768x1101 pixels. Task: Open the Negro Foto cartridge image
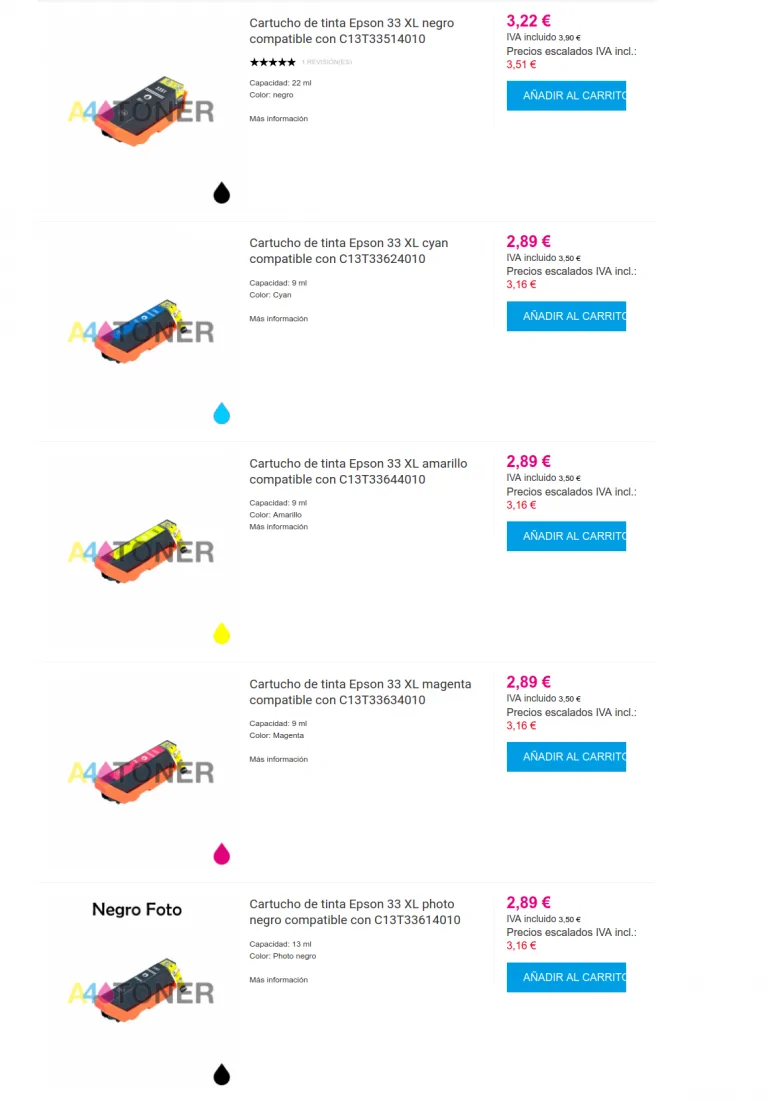tap(141, 990)
